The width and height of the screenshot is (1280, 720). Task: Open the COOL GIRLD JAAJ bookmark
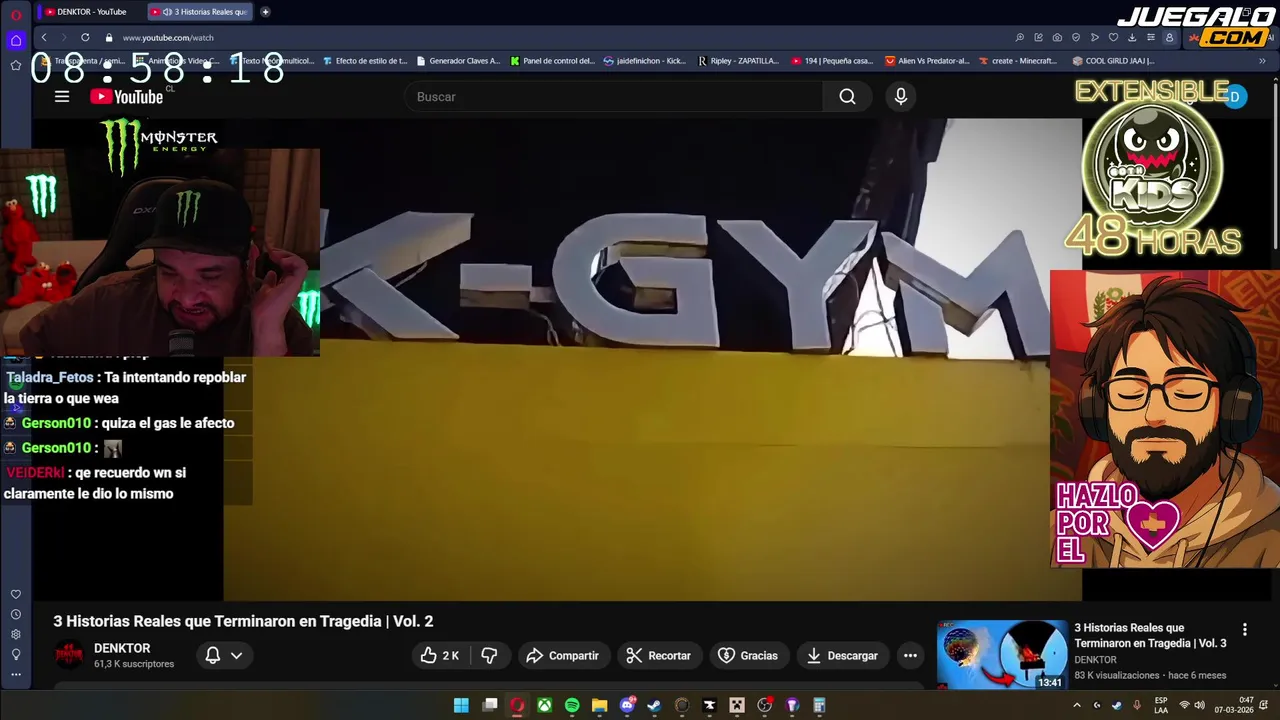(x=1113, y=61)
